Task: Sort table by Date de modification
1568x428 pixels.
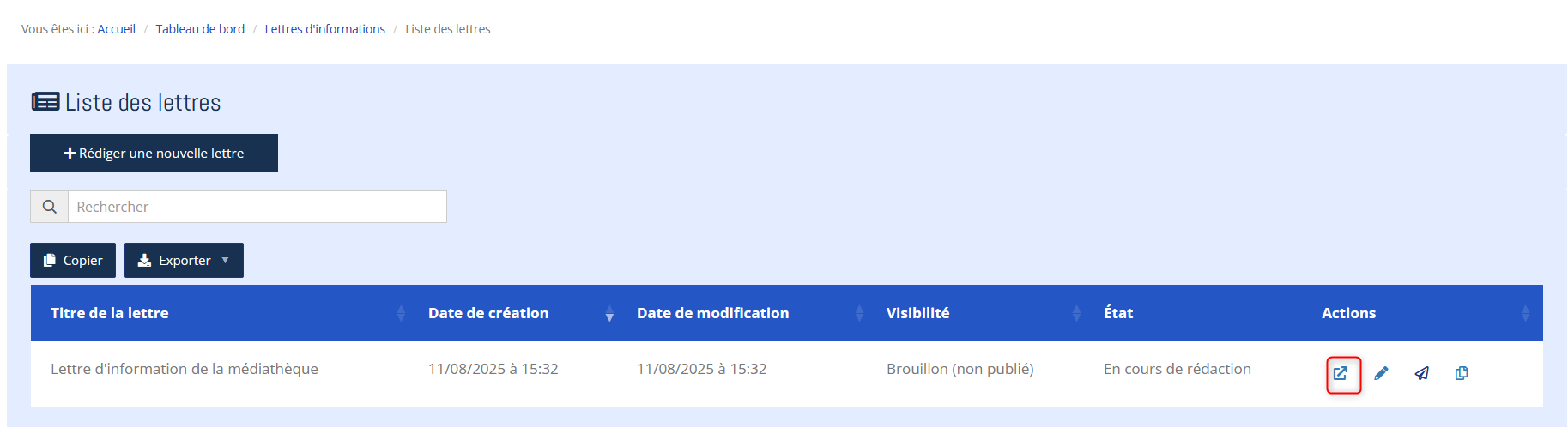Action: pyautogui.click(x=859, y=313)
